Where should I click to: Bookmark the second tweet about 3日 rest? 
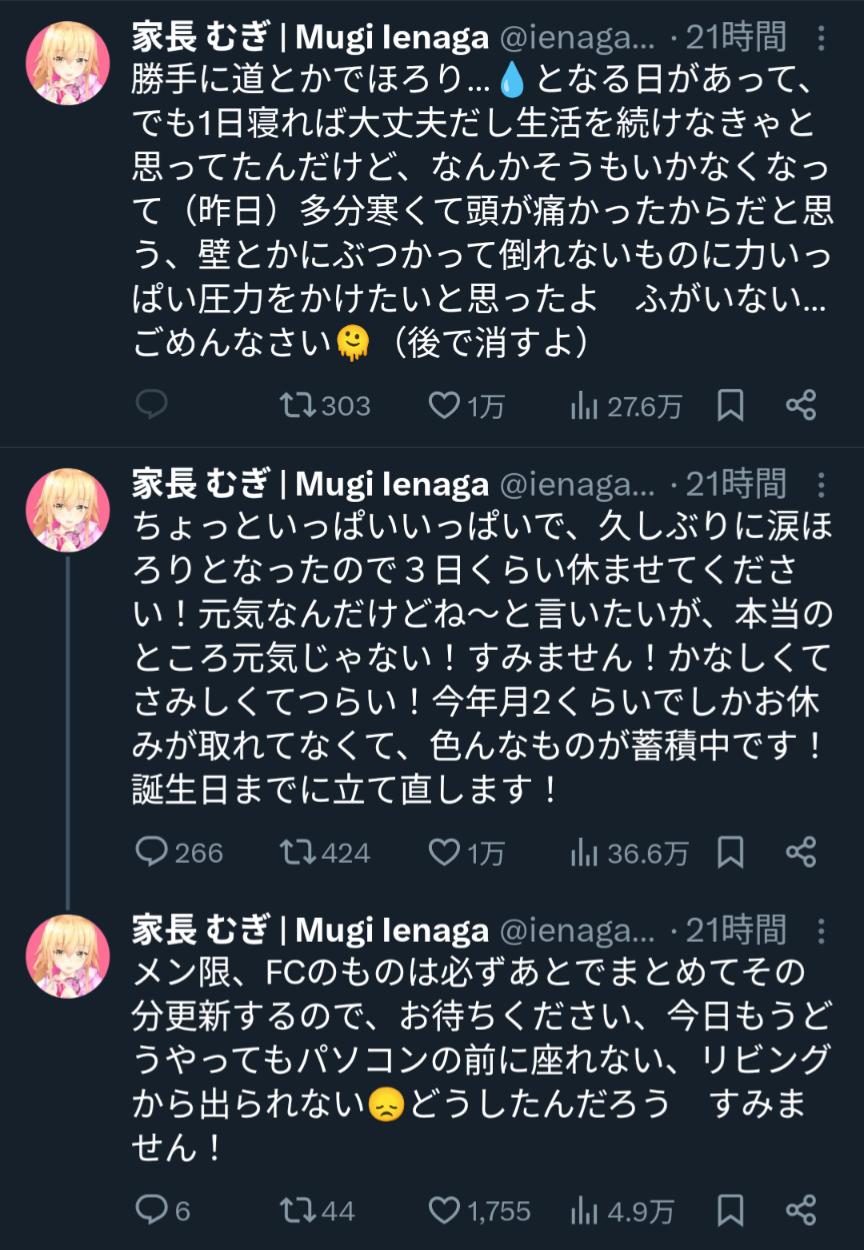click(x=731, y=852)
